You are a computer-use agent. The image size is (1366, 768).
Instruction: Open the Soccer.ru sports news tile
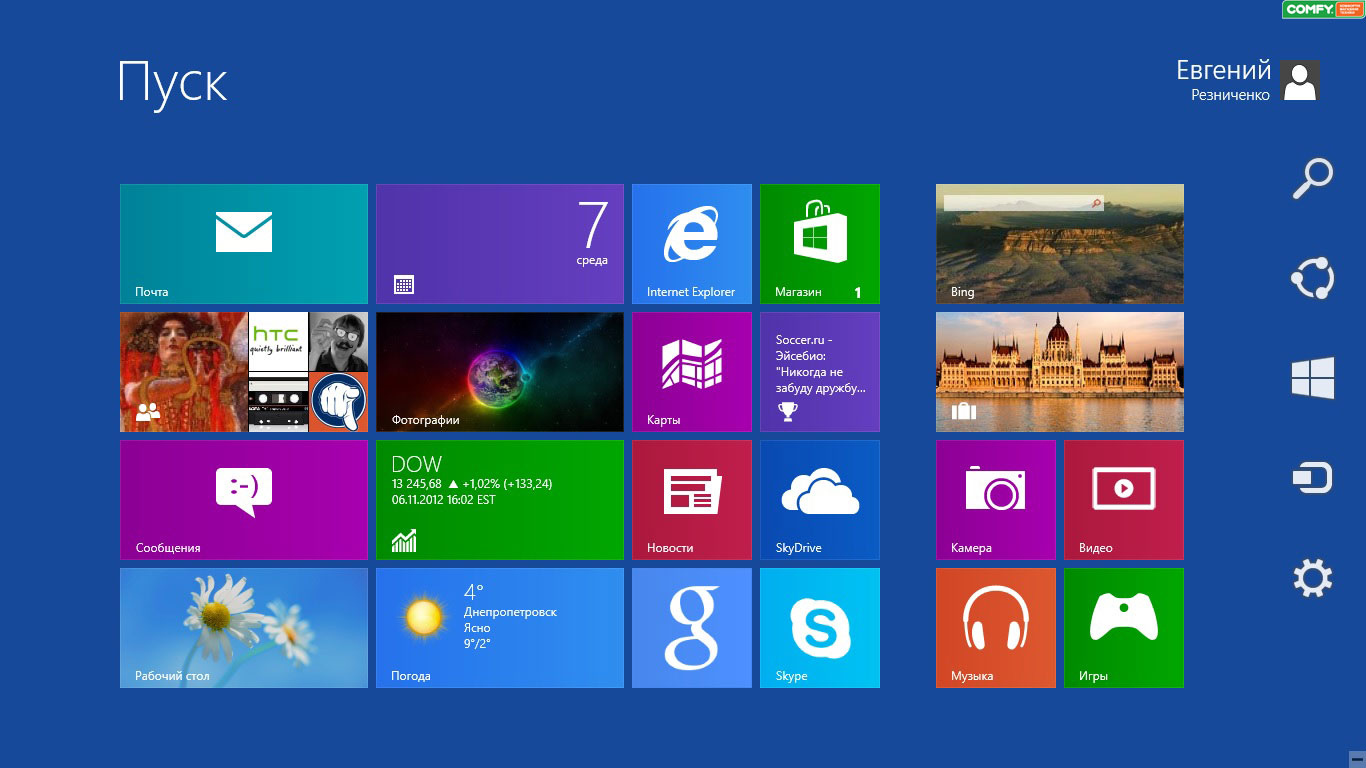click(x=820, y=372)
